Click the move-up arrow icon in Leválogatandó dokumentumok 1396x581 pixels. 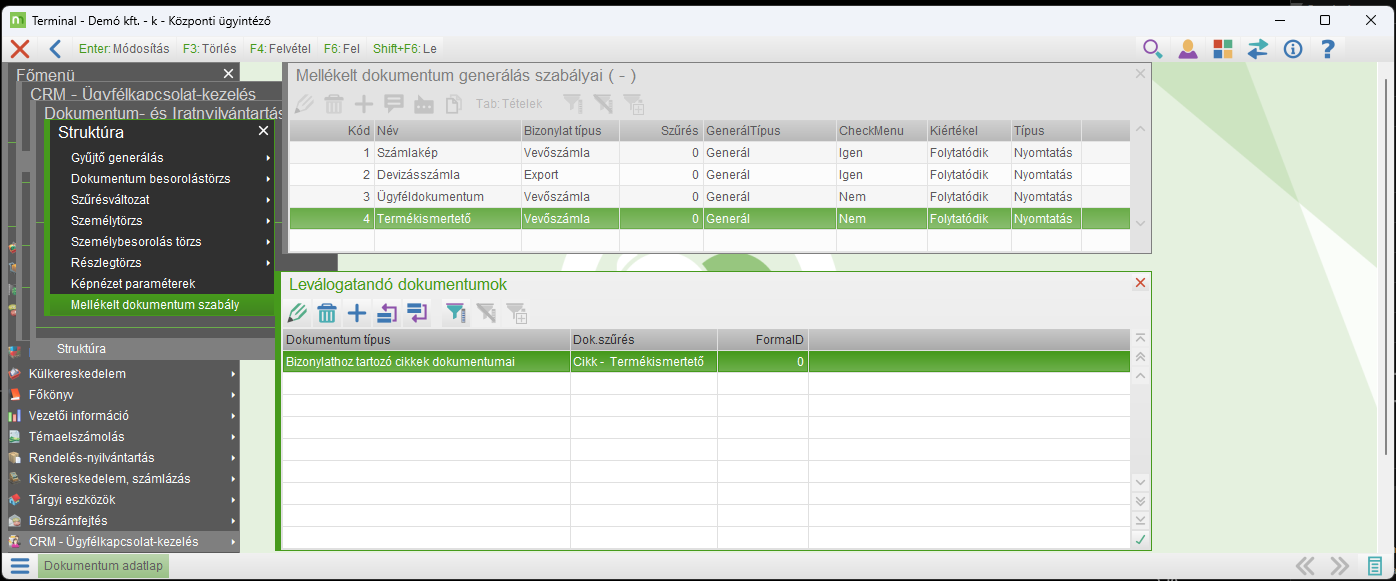point(387,313)
